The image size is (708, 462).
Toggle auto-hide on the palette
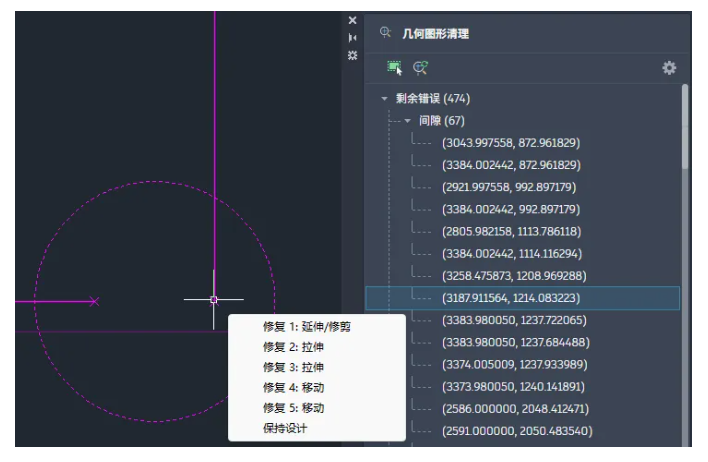tap(352, 37)
